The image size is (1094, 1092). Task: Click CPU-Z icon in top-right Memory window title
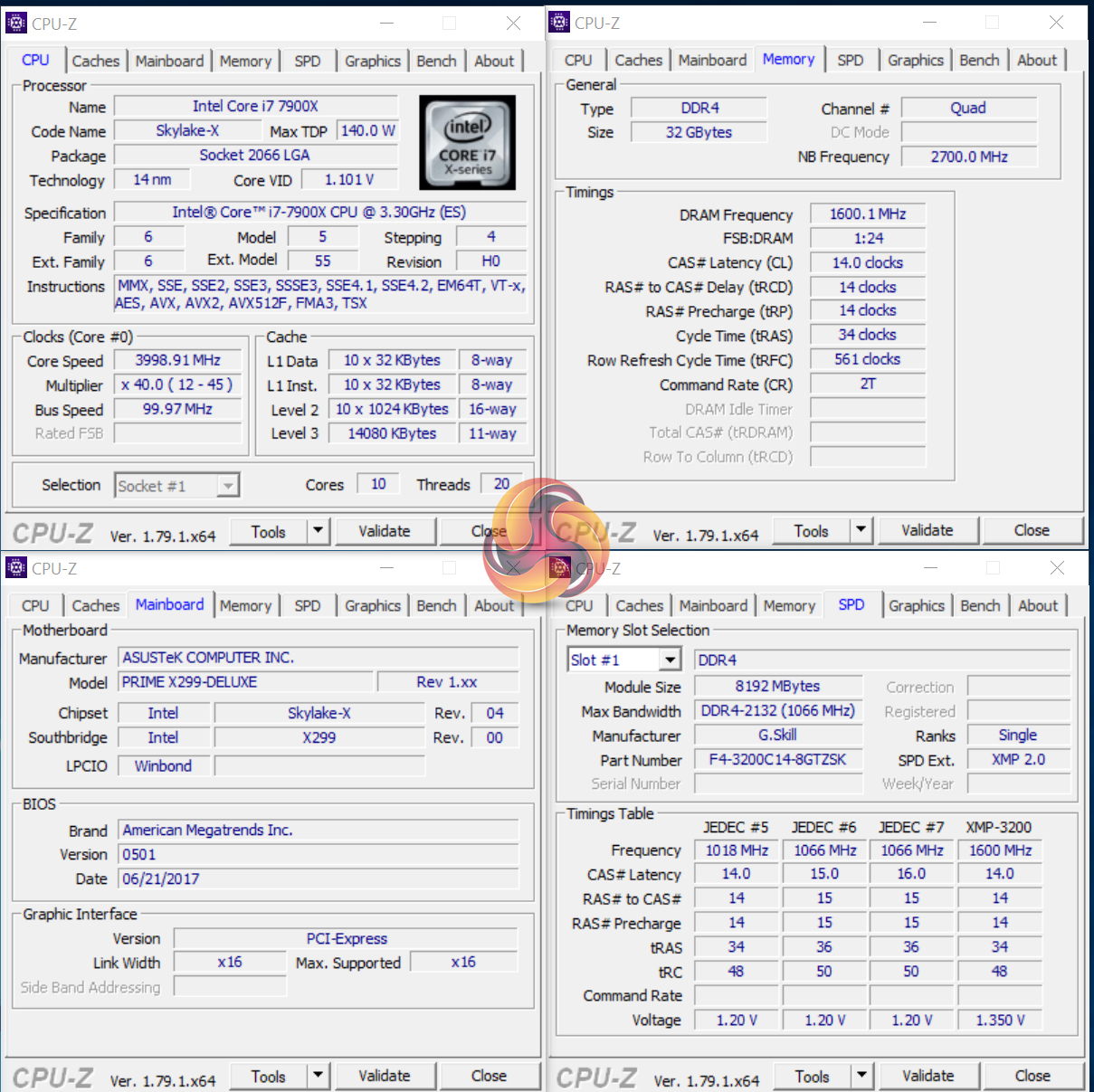pyautogui.click(x=560, y=22)
